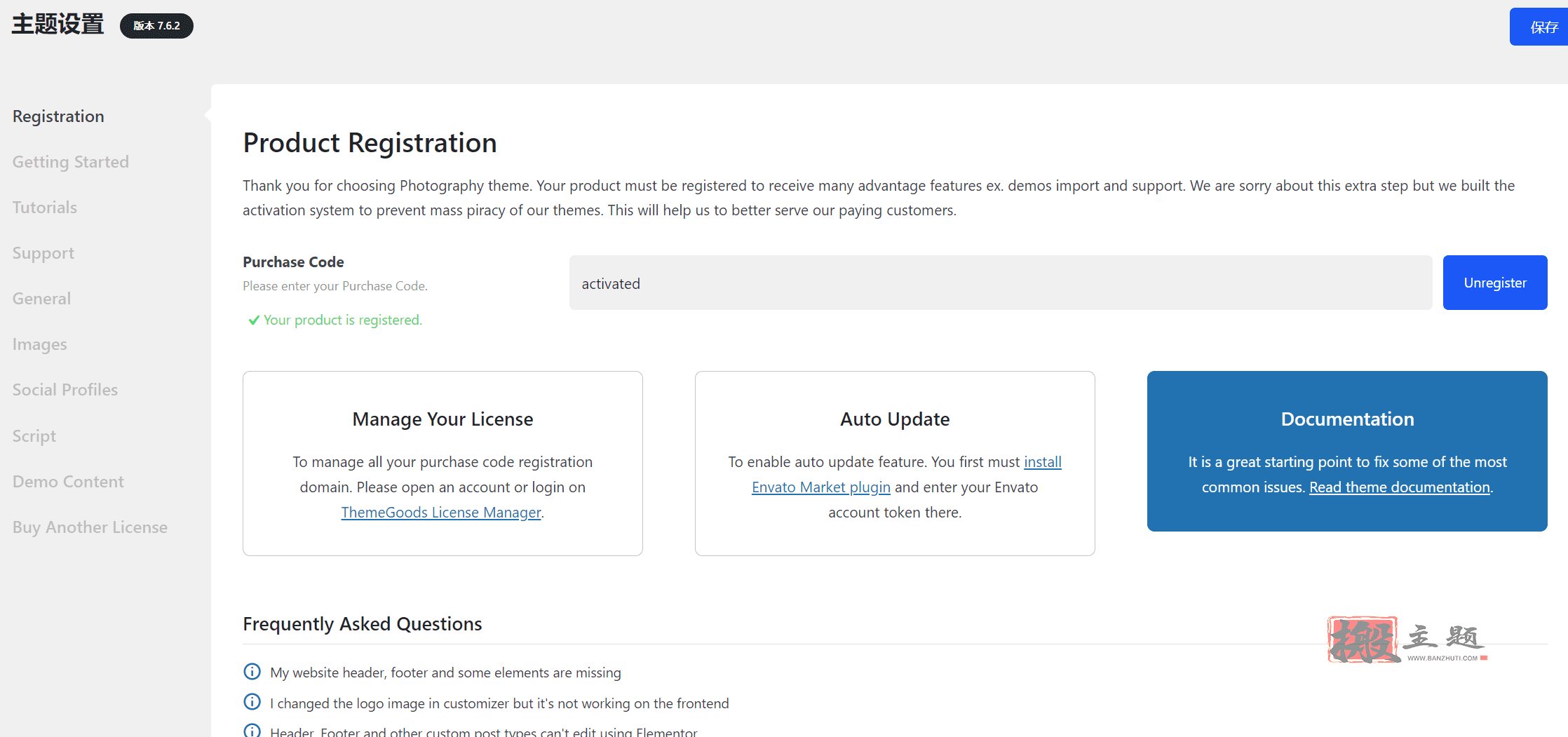
Task: Click the Frequently Asked Questions heading
Action: point(363,624)
